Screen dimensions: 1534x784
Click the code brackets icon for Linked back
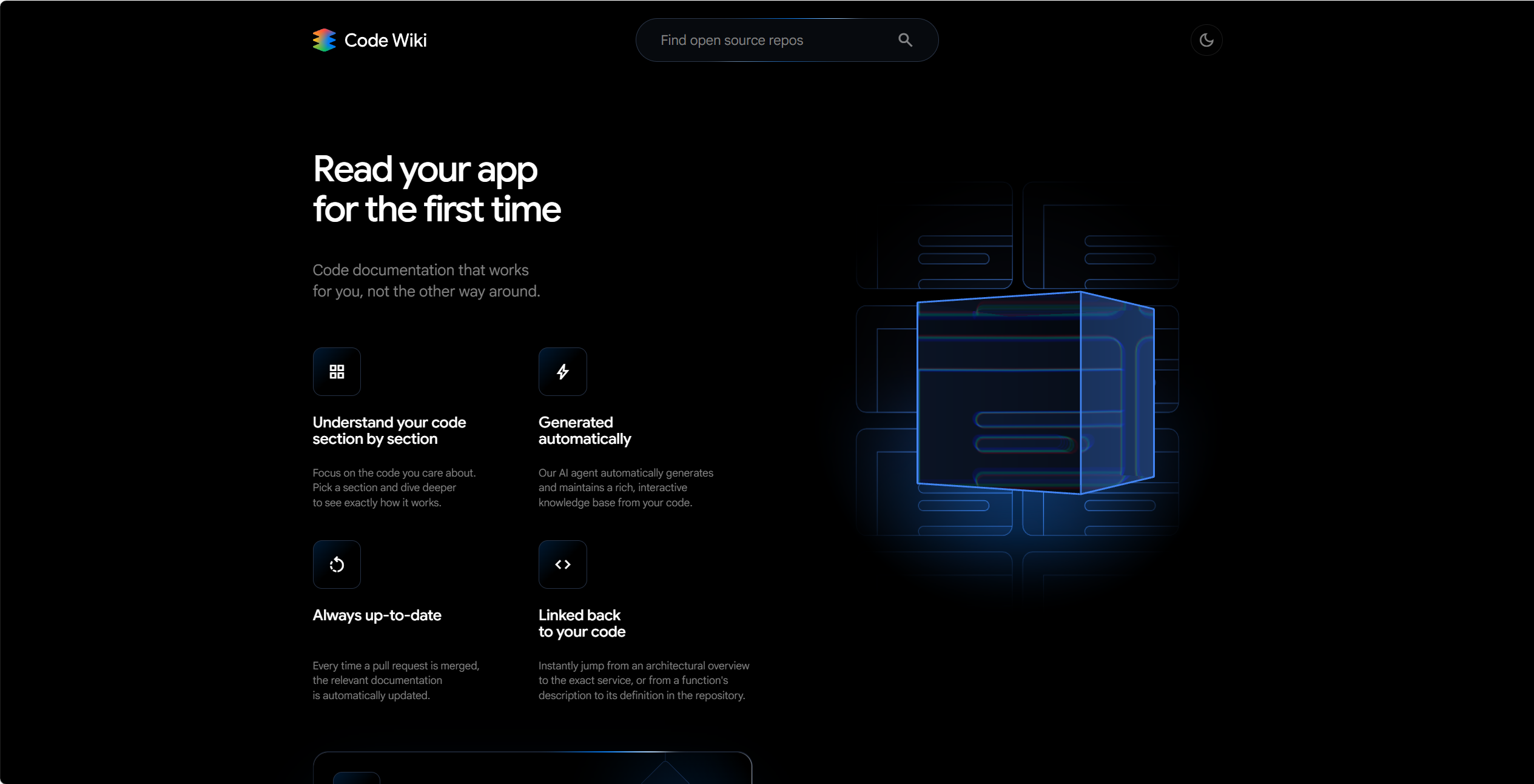click(x=562, y=565)
